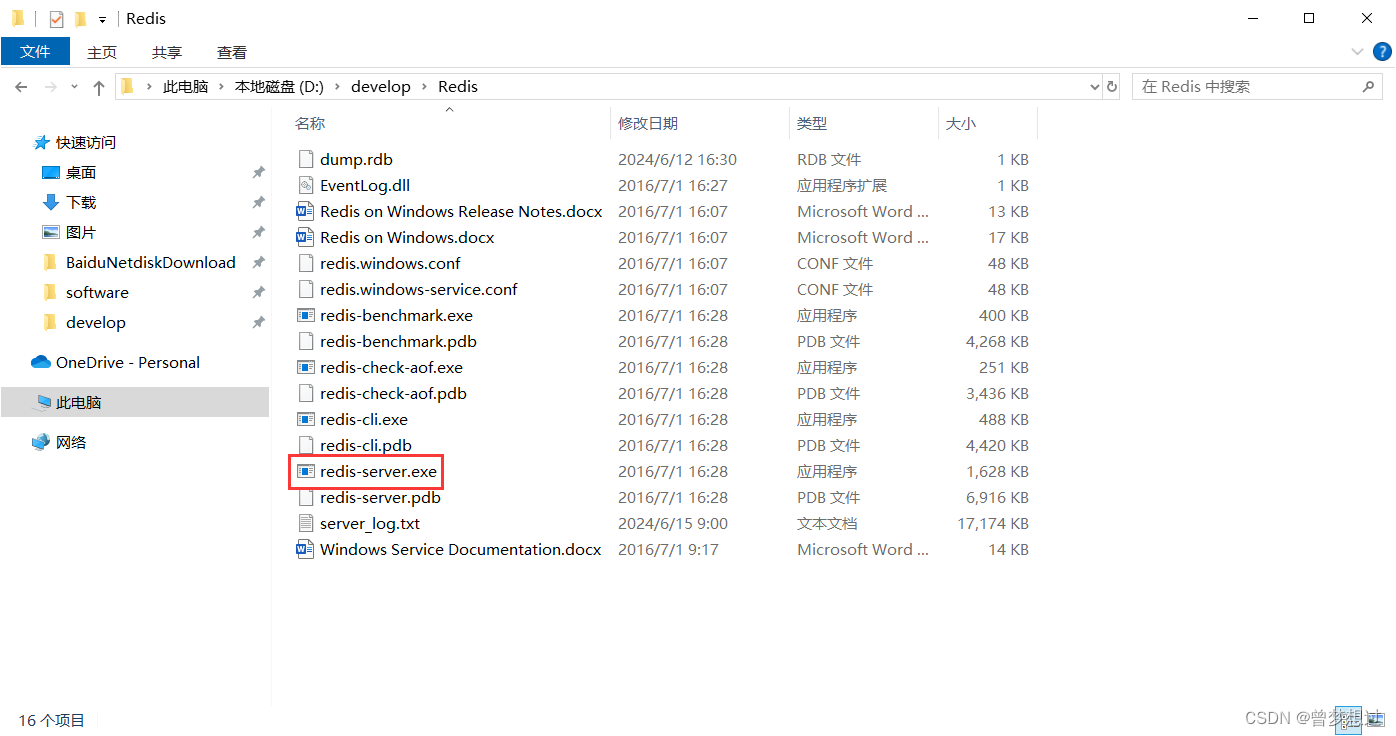Click the properties checkmark quick access icon
The width and height of the screenshot is (1396, 736).
56,19
